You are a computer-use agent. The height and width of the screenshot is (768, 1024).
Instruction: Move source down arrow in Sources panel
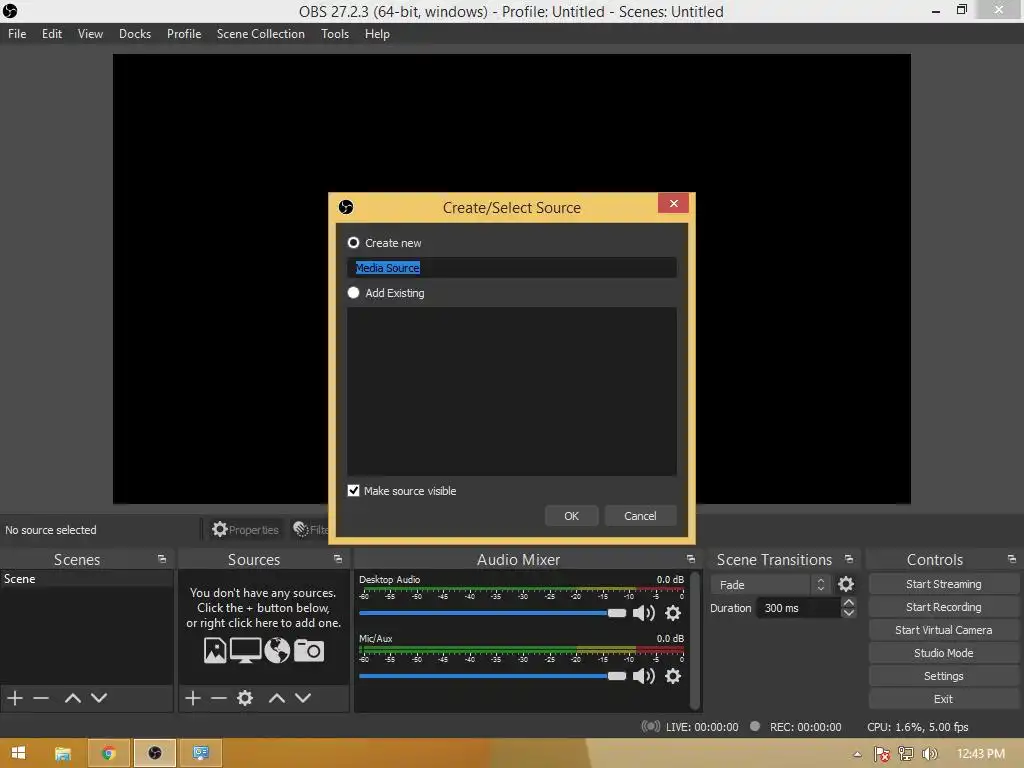(x=303, y=698)
